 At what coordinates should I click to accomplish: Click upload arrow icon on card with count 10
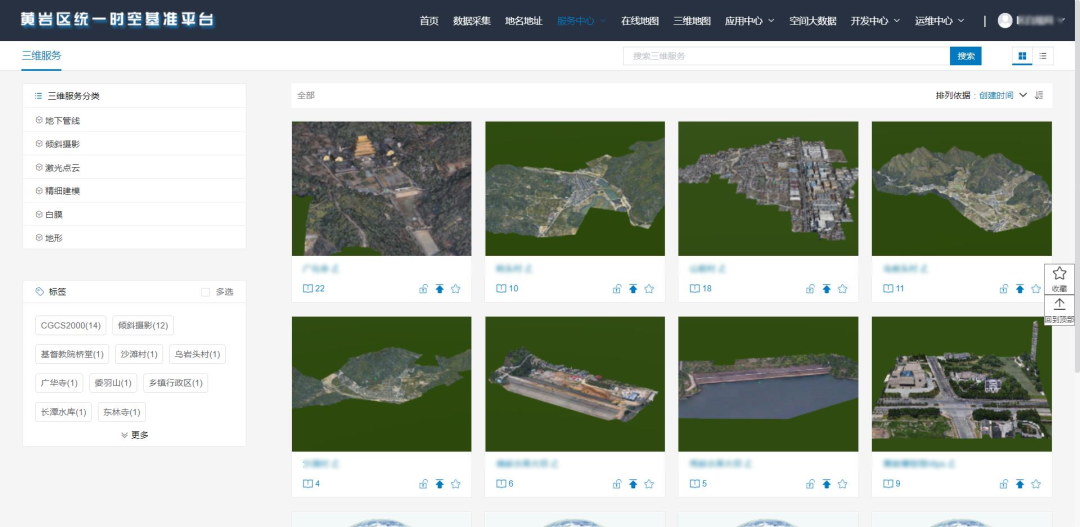coord(632,289)
